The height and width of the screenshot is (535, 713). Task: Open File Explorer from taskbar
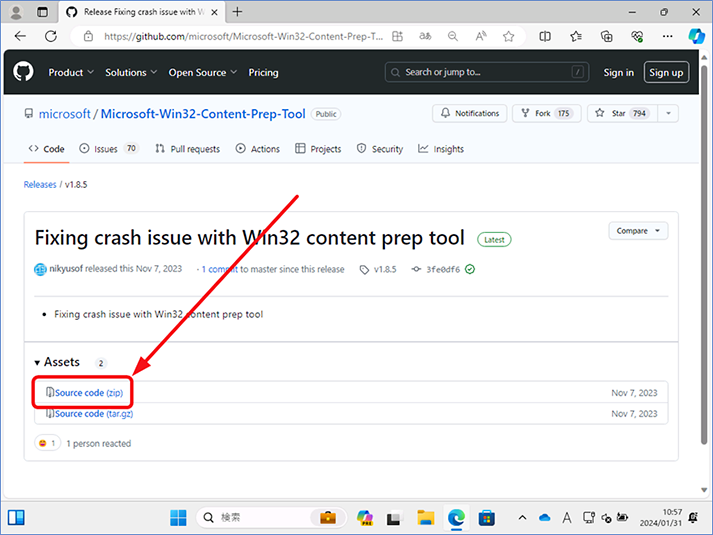click(426, 518)
